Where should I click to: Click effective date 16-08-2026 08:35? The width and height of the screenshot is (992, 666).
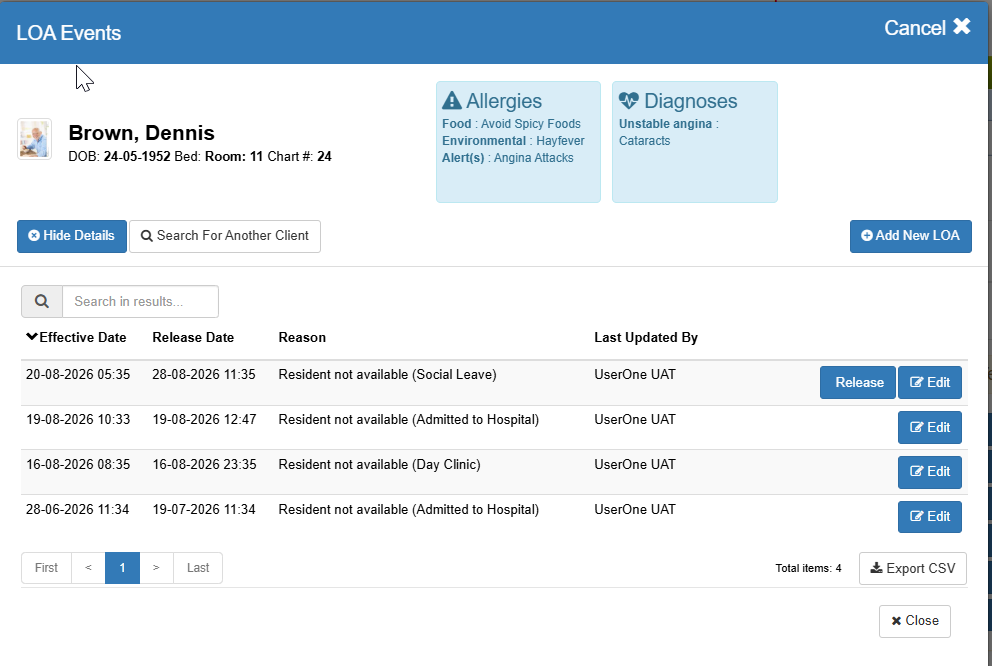coord(78,465)
